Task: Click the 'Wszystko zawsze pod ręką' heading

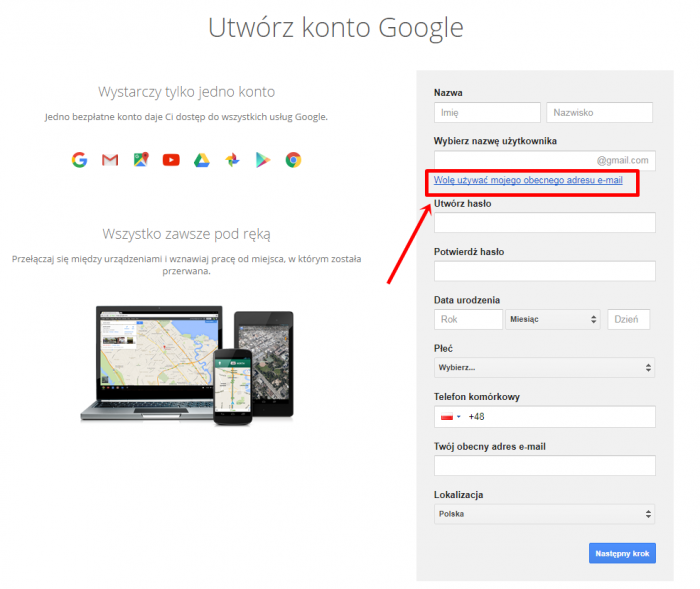Action: [187, 234]
